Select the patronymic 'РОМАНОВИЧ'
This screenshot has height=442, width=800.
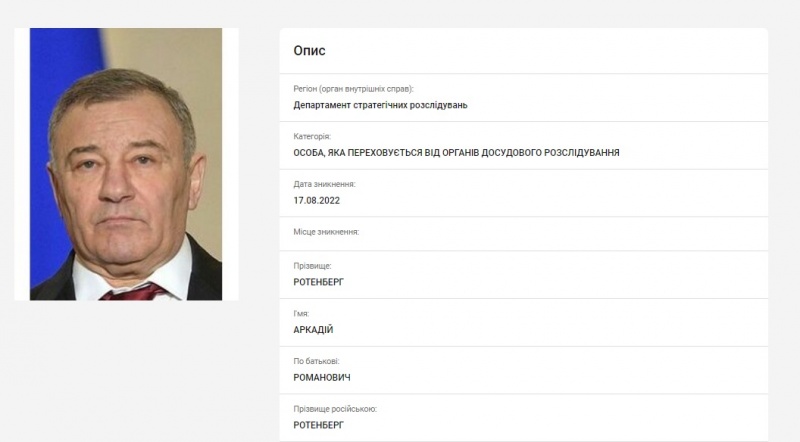(321, 378)
